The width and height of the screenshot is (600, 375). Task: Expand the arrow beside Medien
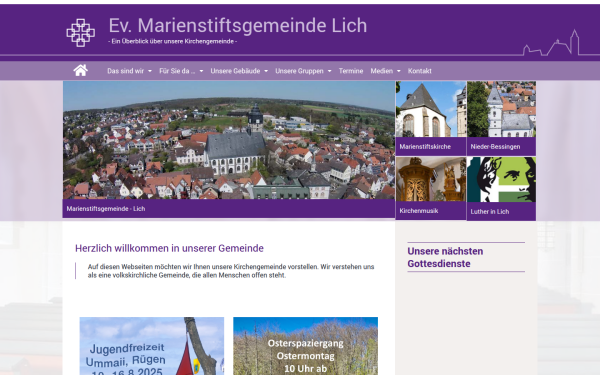(x=399, y=71)
